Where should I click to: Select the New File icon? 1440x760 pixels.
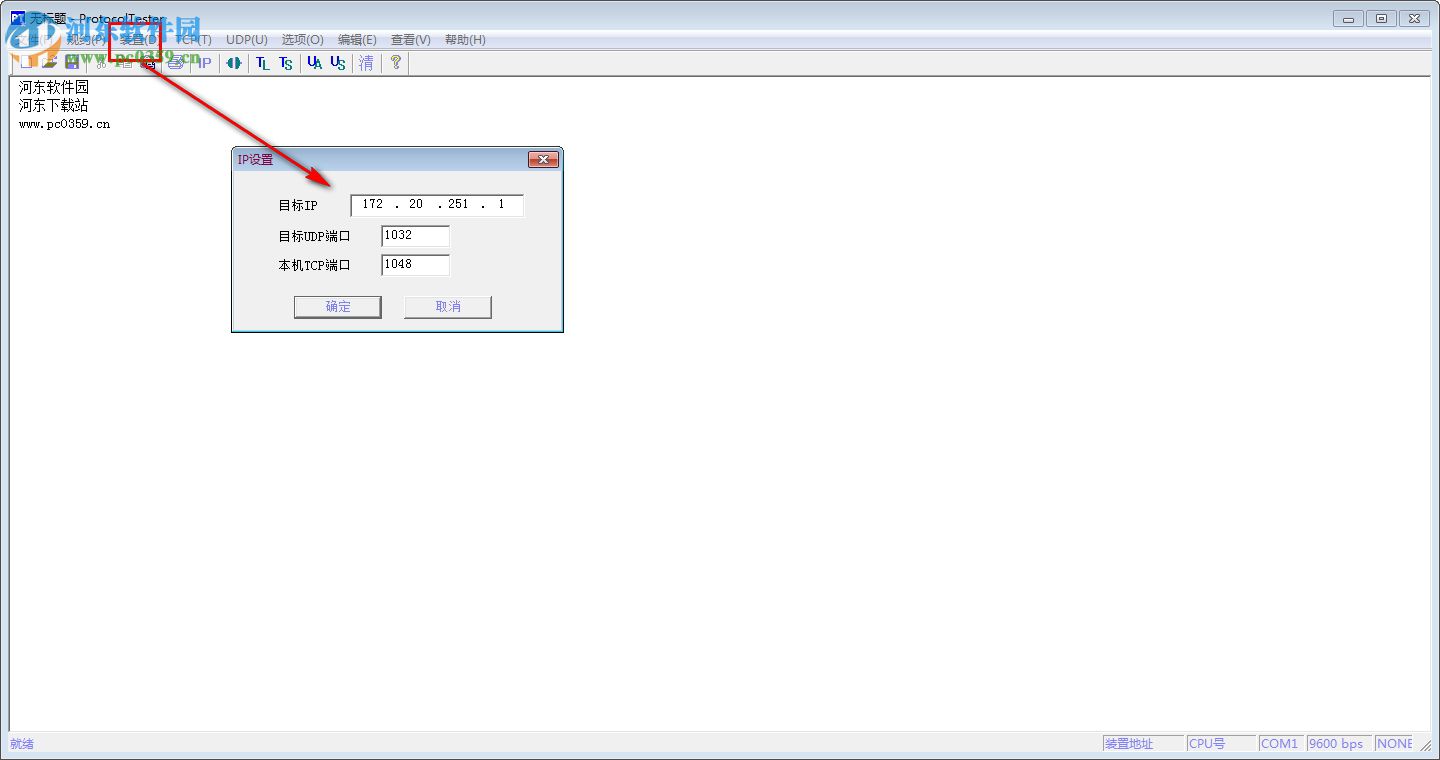28,62
